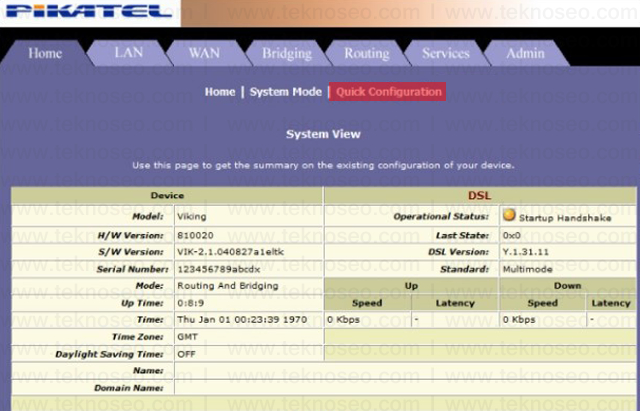The image size is (640, 411).
Task: Click the up time value 0:8:9
Action: pyautogui.click(x=190, y=303)
